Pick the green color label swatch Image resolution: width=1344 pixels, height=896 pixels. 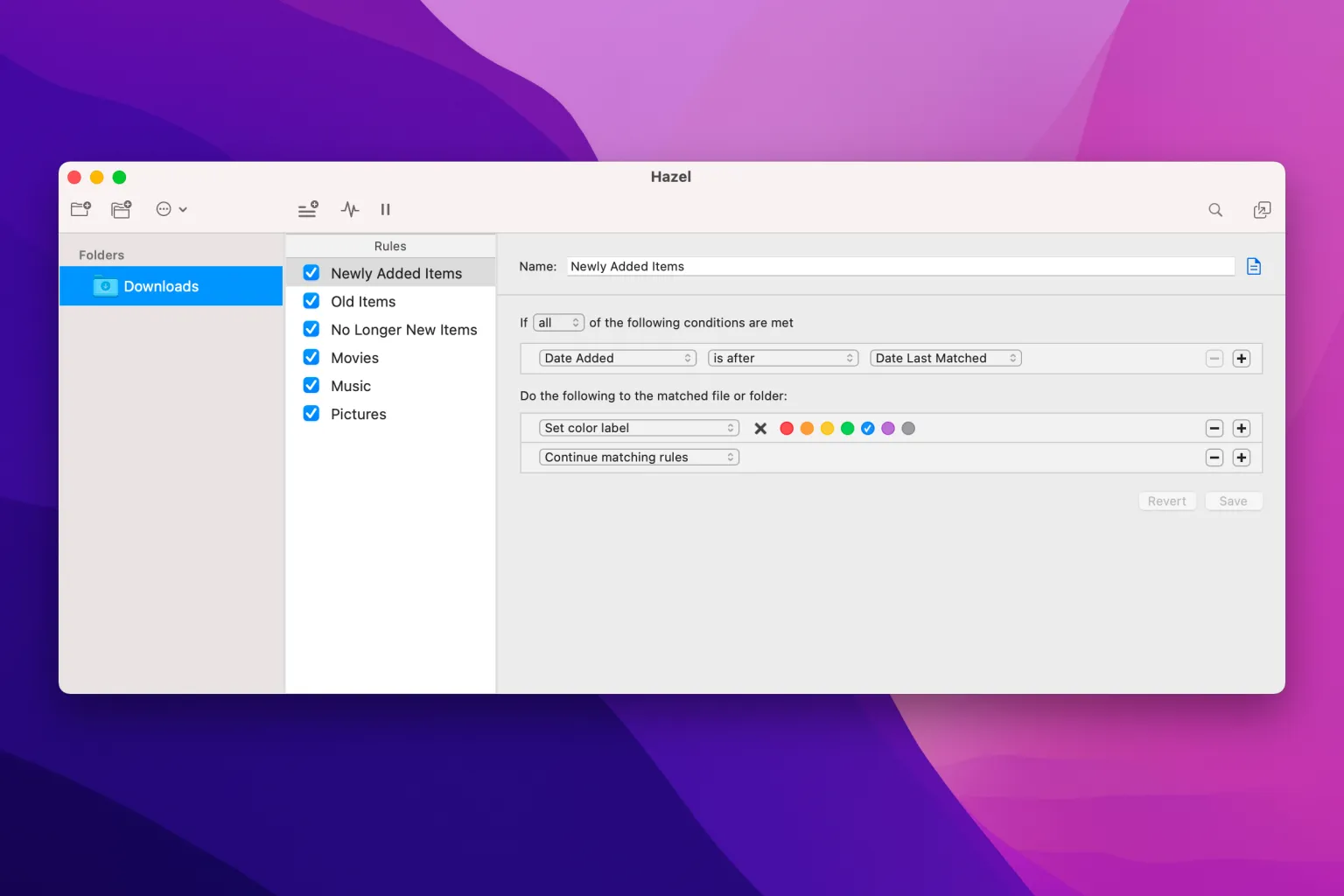point(847,428)
